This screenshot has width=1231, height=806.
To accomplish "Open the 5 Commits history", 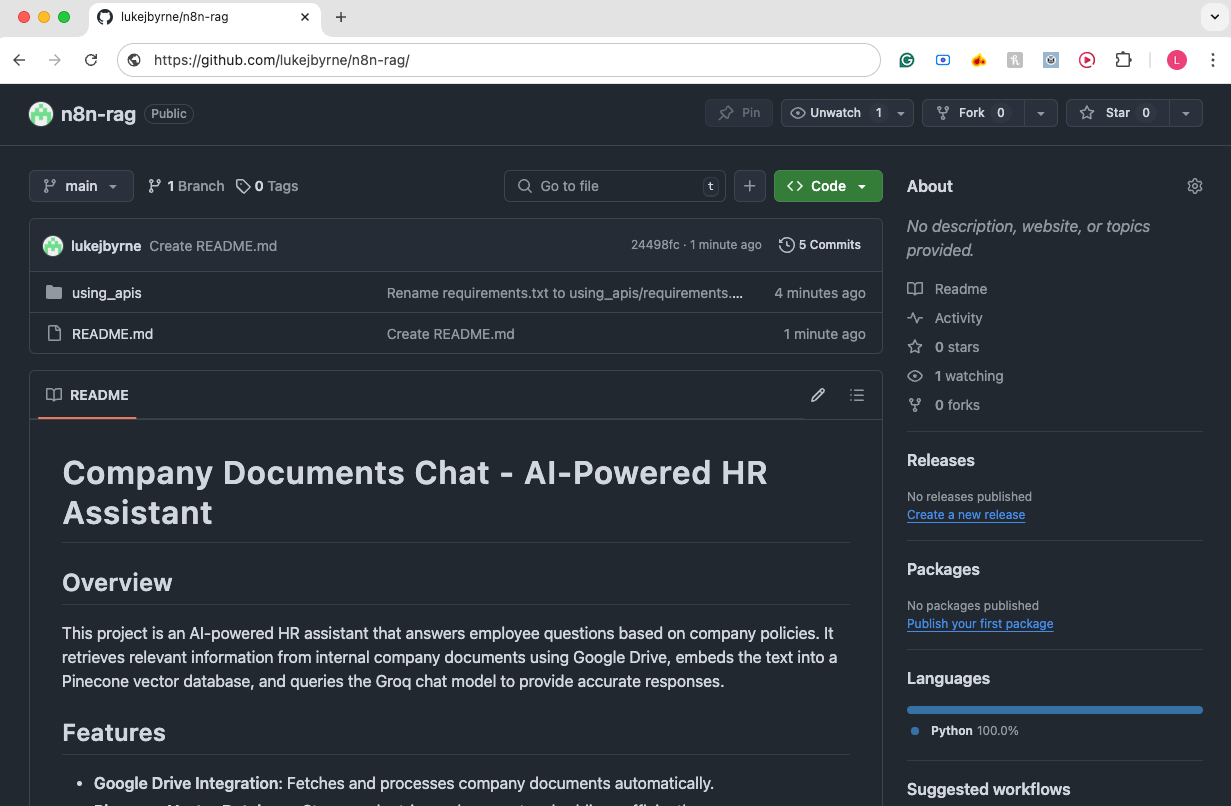I will (x=820, y=245).
